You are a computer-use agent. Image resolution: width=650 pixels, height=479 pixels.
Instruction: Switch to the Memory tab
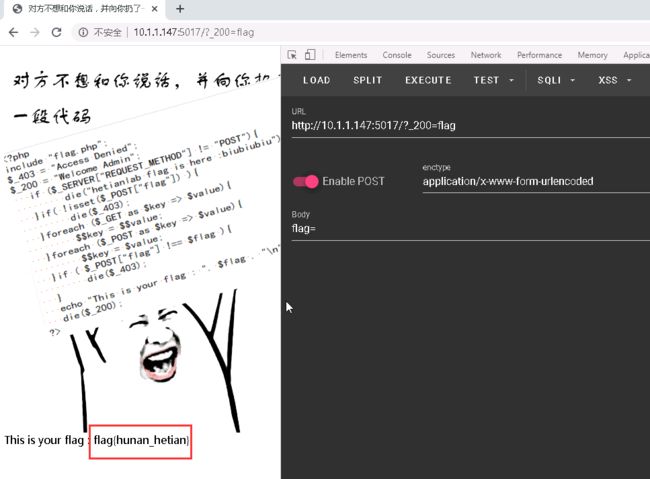pos(592,55)
